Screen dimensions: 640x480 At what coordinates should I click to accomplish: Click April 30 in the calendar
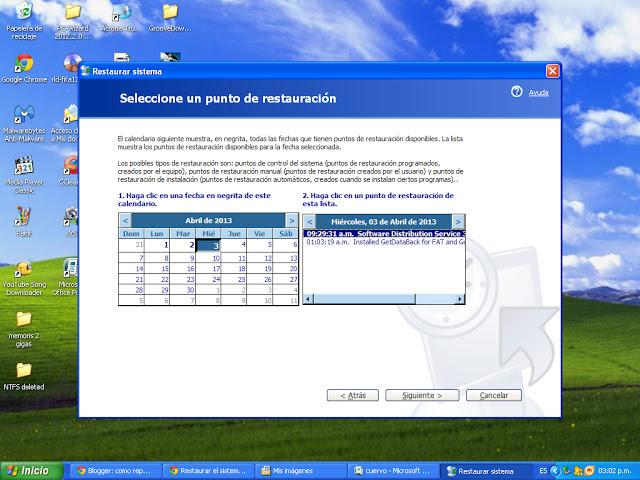click(183, 290)
